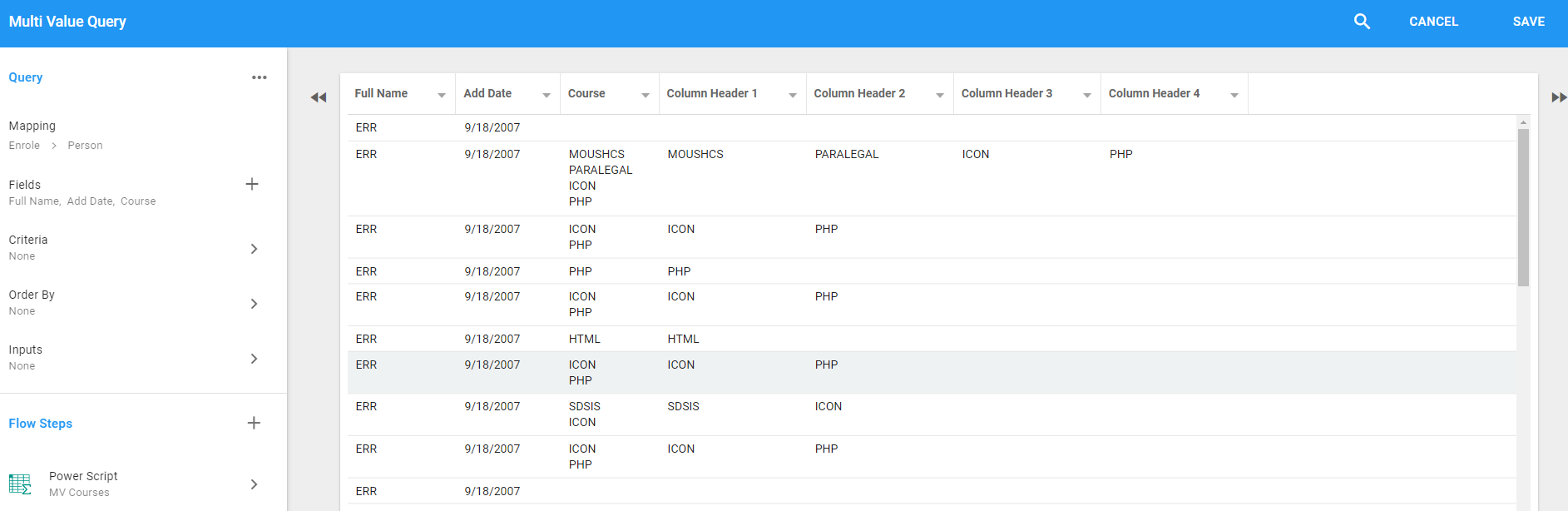The height and width of the screenshot is (511, 1568).
Task: Add a new flow step with plus icon
Action: click(x=254, y=423)
